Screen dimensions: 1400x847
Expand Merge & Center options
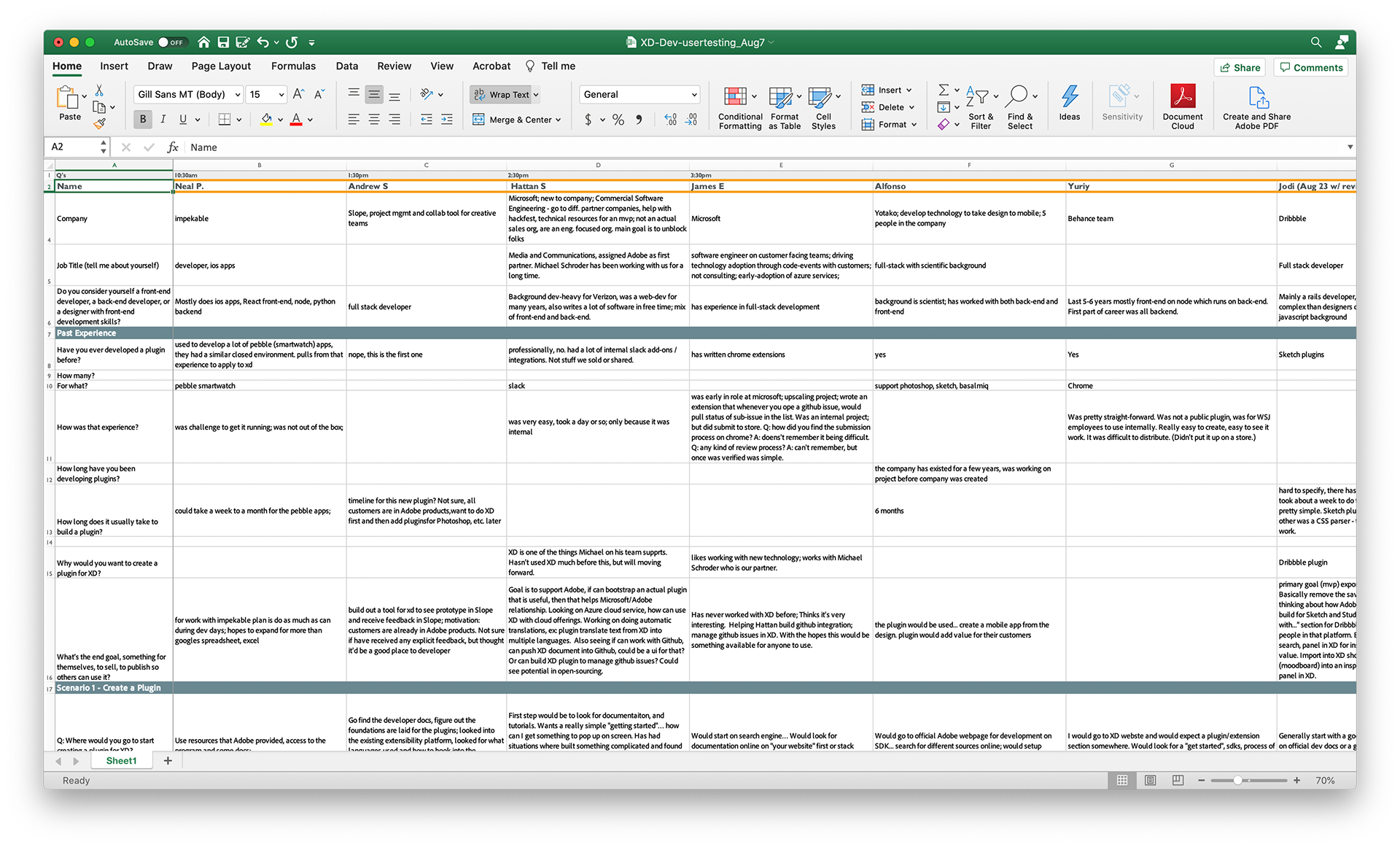point(559,120)
